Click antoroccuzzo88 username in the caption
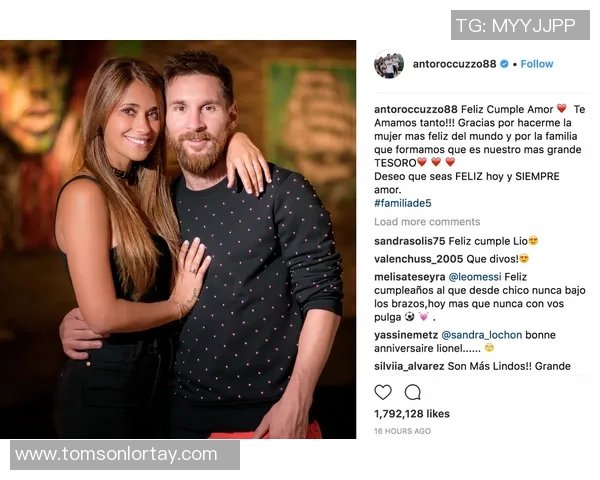Screen dimensions: 600x480 [416, 109]
